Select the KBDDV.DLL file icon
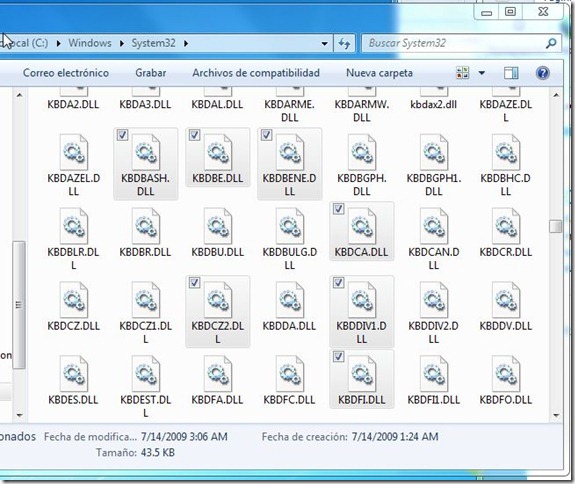 (506, 300)
